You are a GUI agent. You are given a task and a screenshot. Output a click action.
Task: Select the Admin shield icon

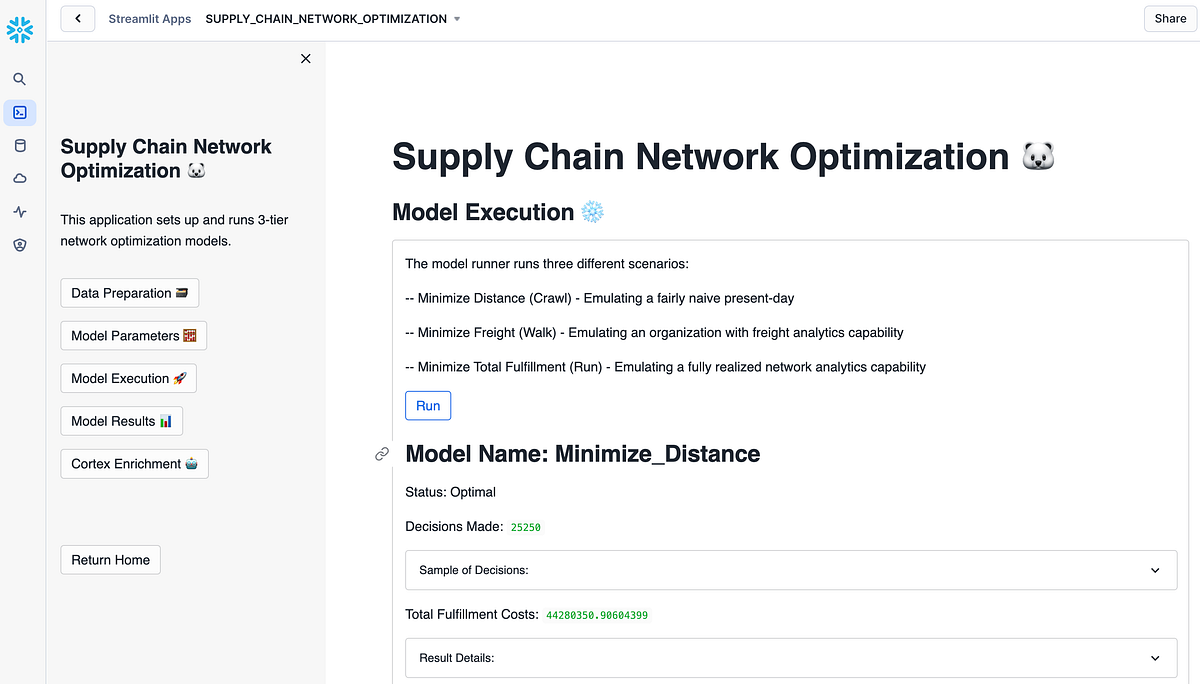coord(20,244)
